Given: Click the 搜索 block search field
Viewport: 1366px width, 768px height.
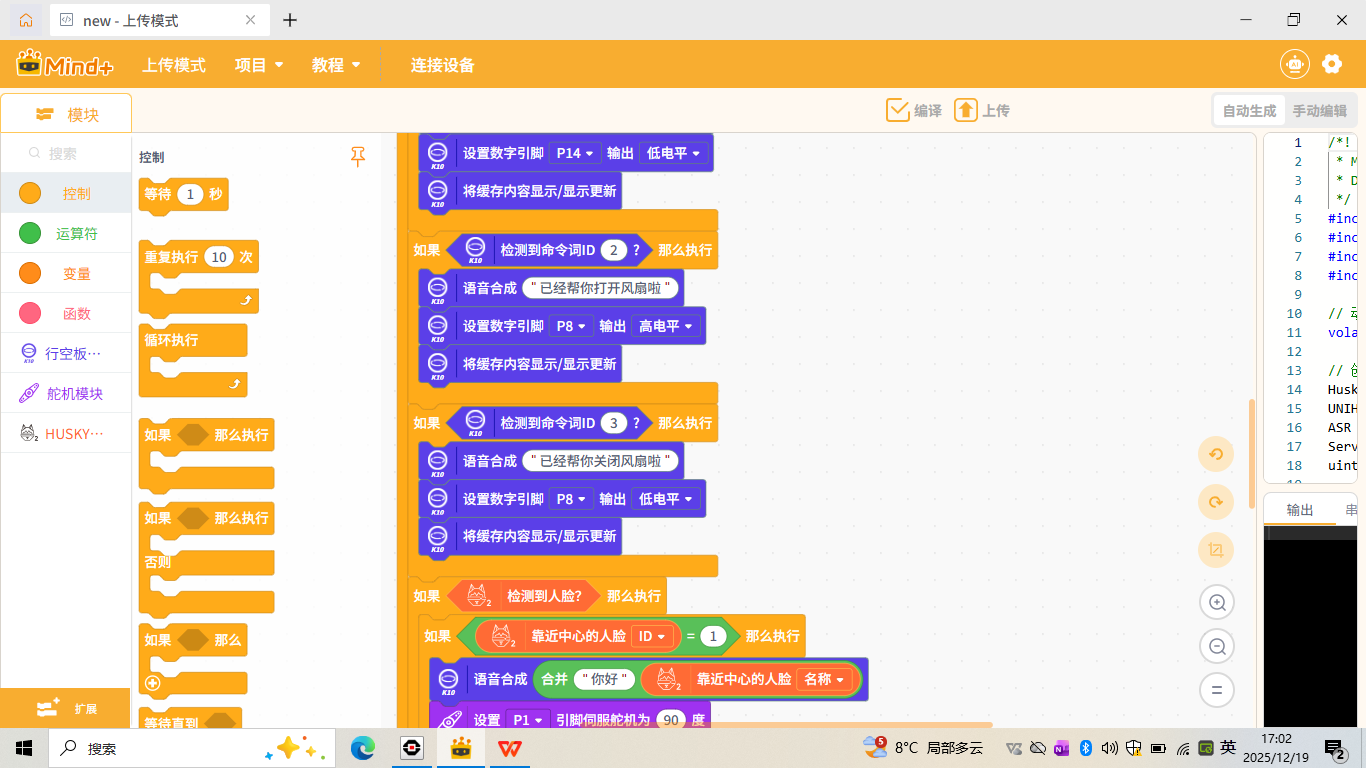Looking at the screenshot, I should [70, 152].
